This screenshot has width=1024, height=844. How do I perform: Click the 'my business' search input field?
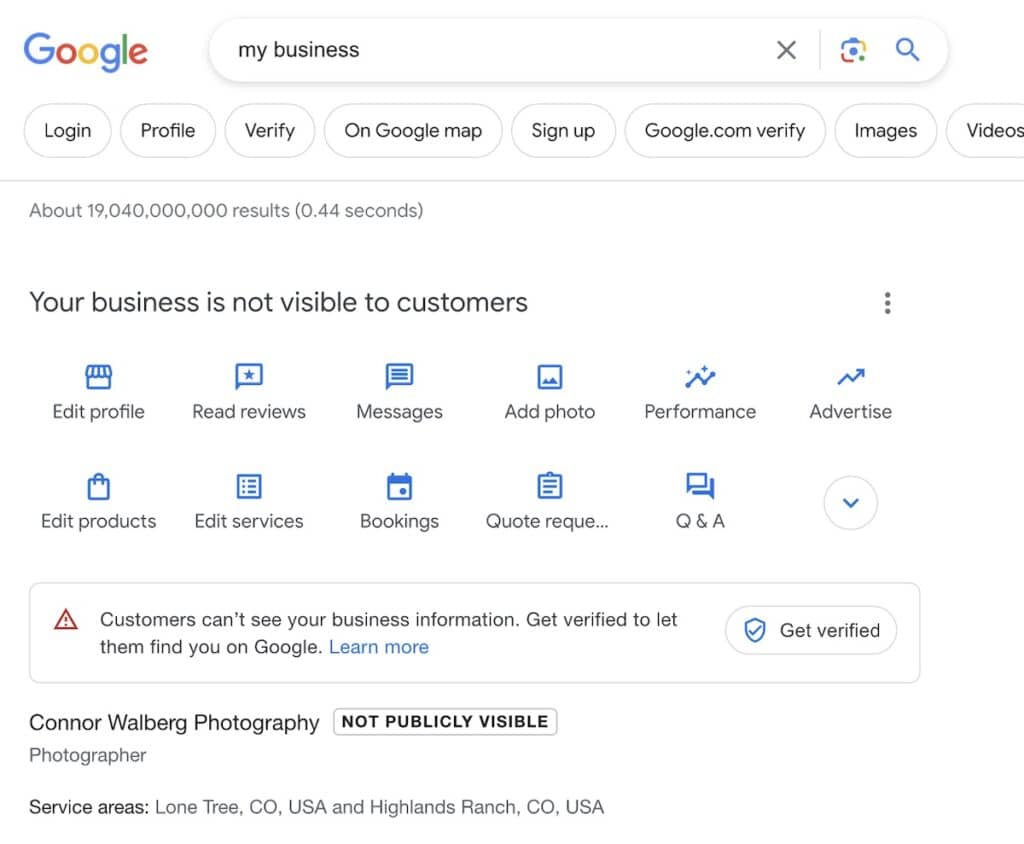(490, 50)
